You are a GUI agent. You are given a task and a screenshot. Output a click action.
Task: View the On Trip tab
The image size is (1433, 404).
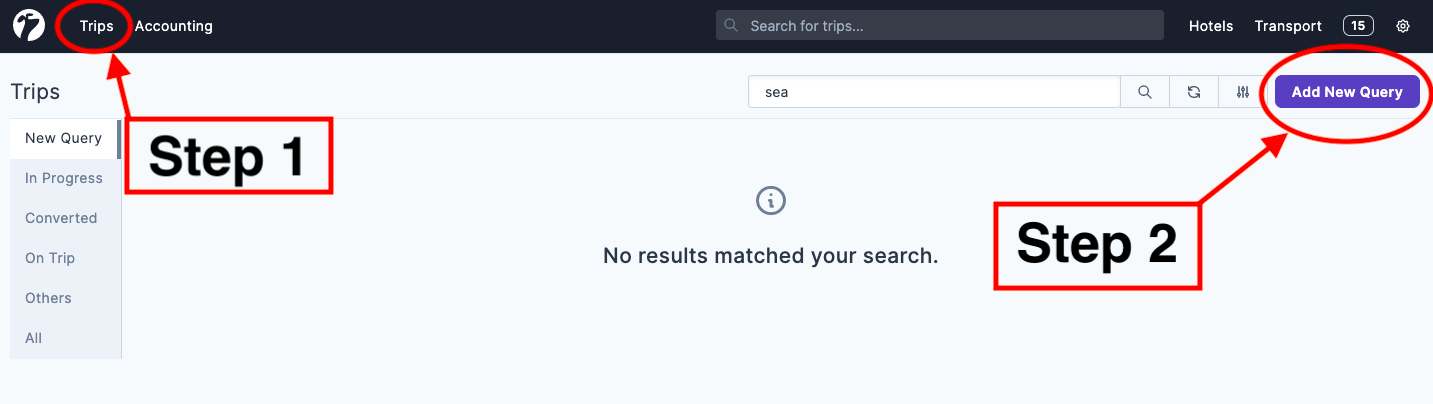click(50, 258)
